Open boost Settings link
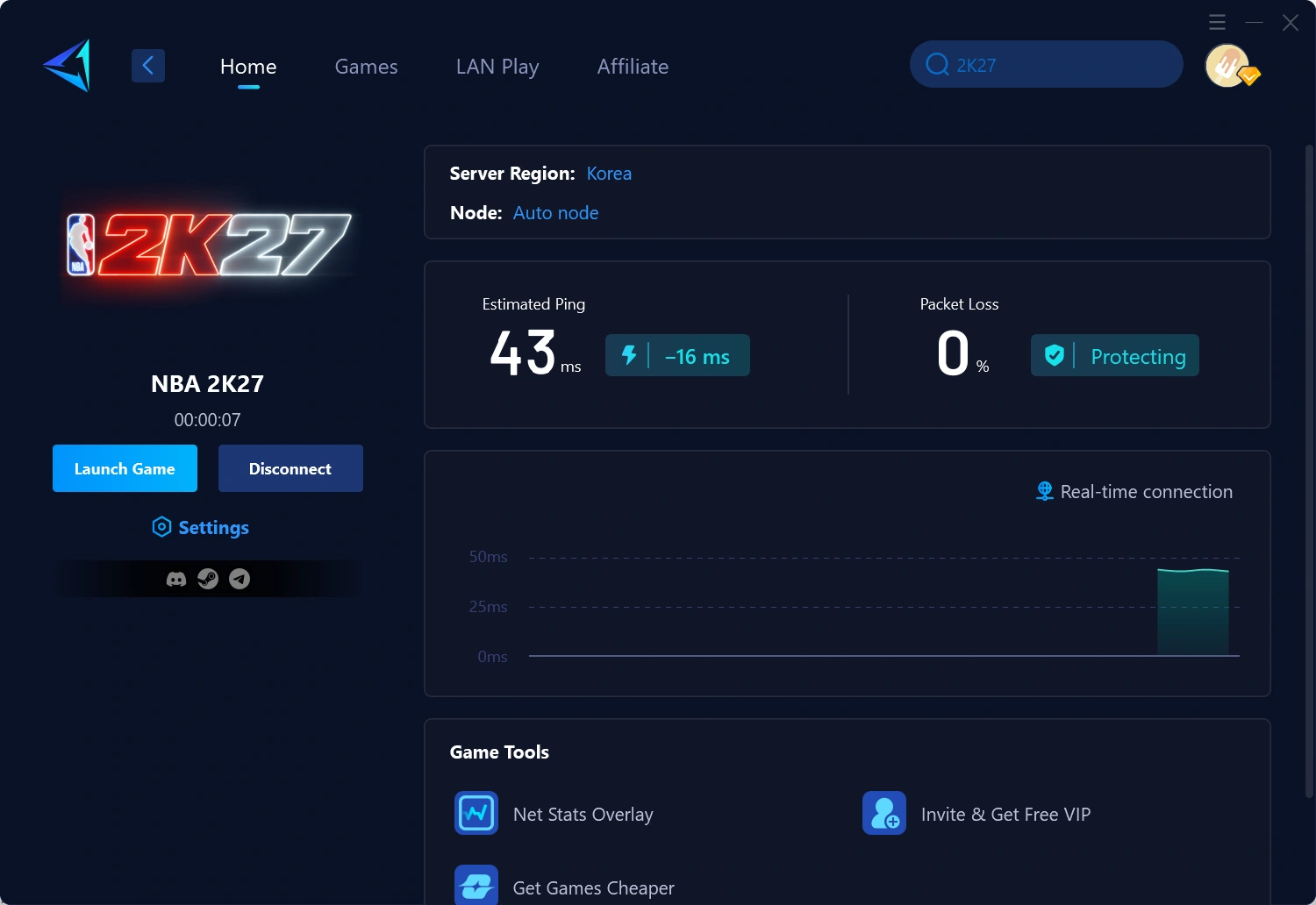The image size is (1316, 905). [x=200, y=527]
